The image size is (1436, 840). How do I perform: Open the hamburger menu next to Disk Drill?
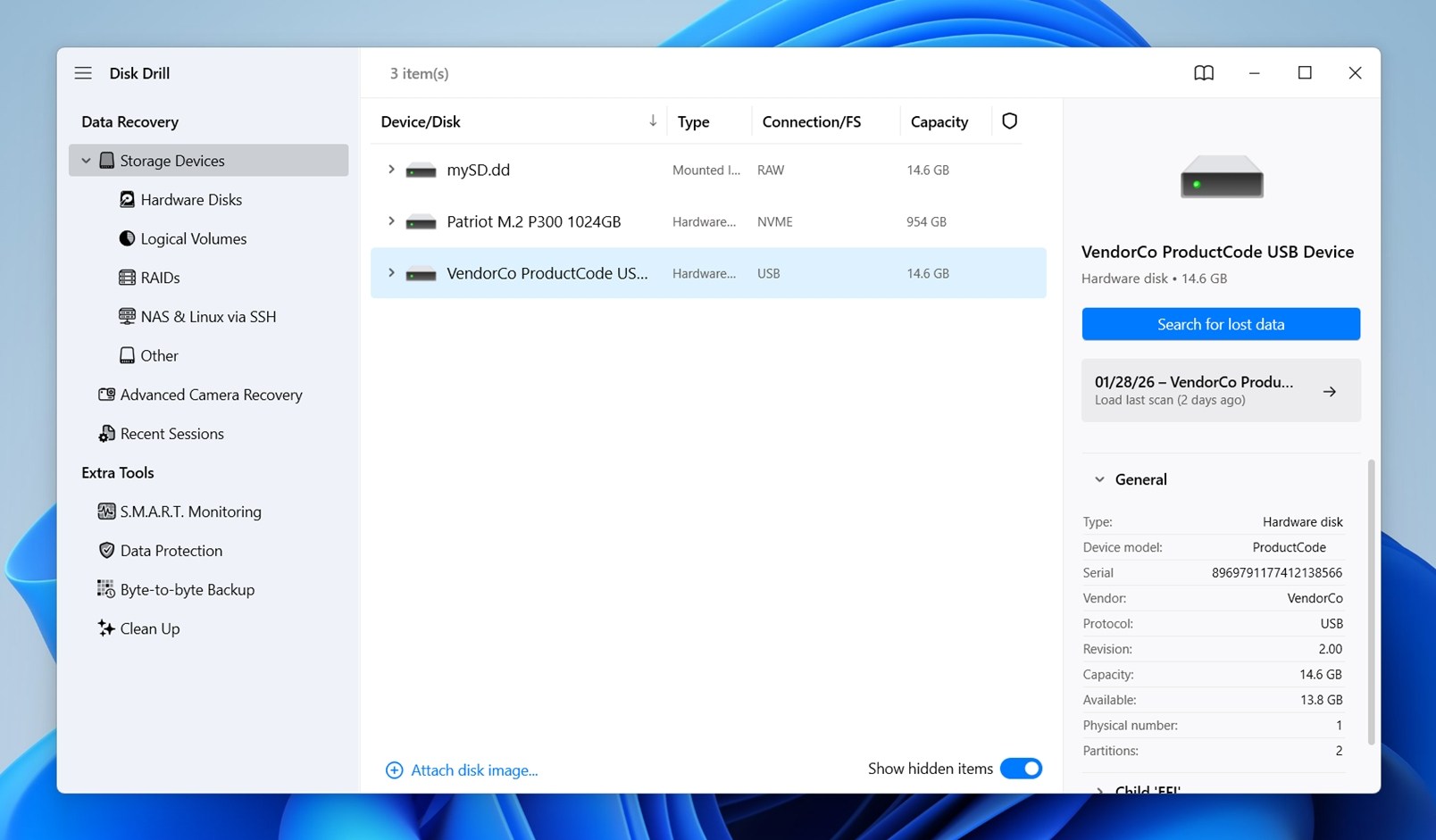click(x=83, y=72)
